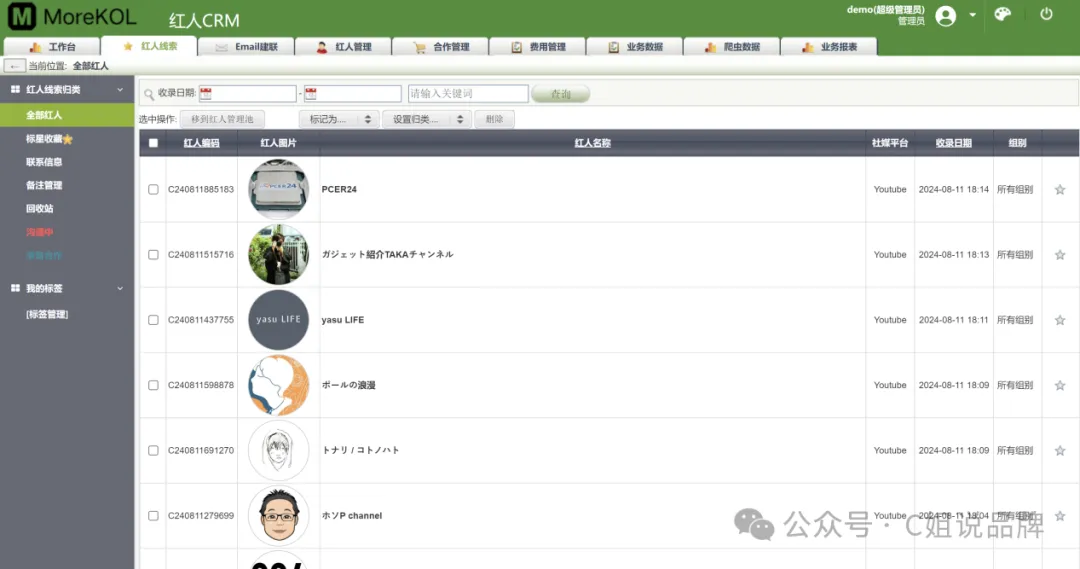Switch to the 工作台 tab
This screenshot has width=1080, height=569.
point(52,46)
